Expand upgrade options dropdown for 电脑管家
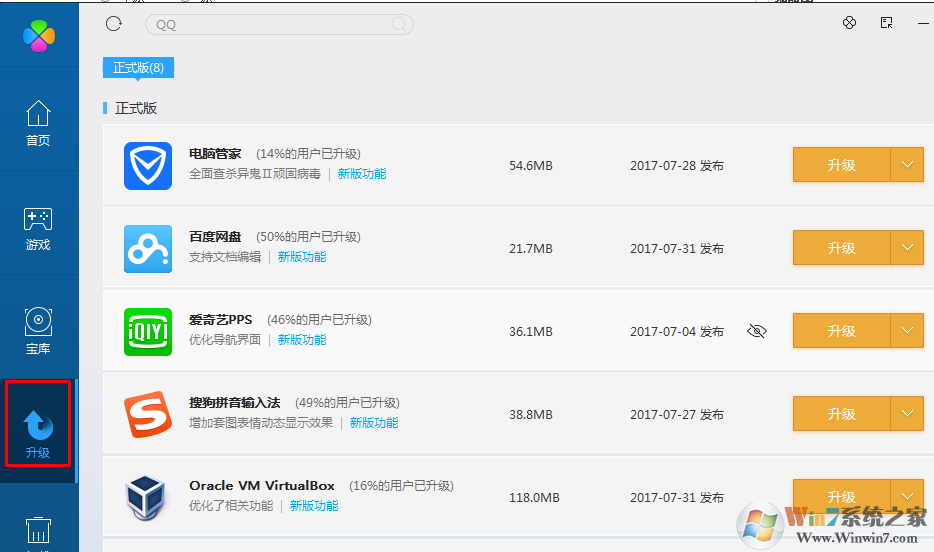The width and height of the screenshot is (934, 552). tap(907, 165)
